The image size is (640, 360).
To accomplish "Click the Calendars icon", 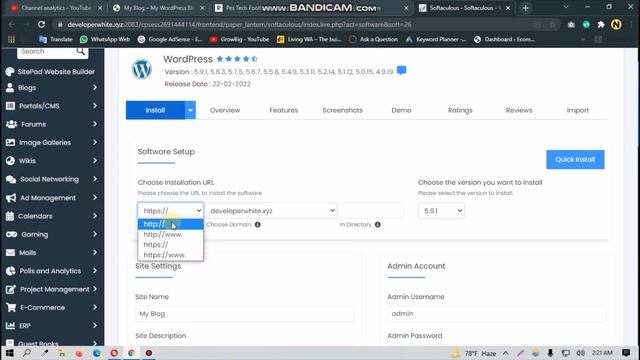I will [10, 216].
